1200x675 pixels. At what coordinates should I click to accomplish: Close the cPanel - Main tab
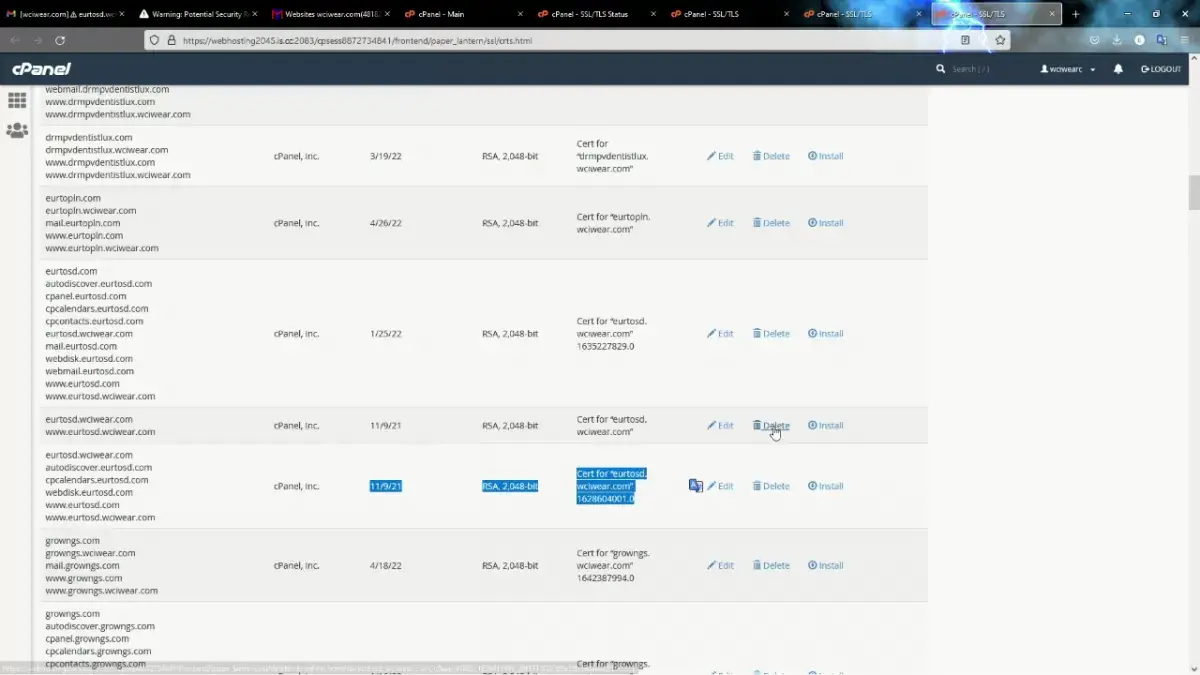coord(521,14)
